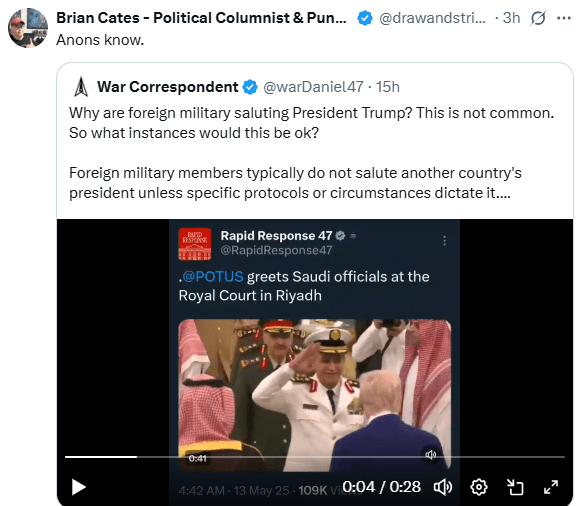
Task: Open Brian Cates' profile avatar
Action: click(28, 28)
